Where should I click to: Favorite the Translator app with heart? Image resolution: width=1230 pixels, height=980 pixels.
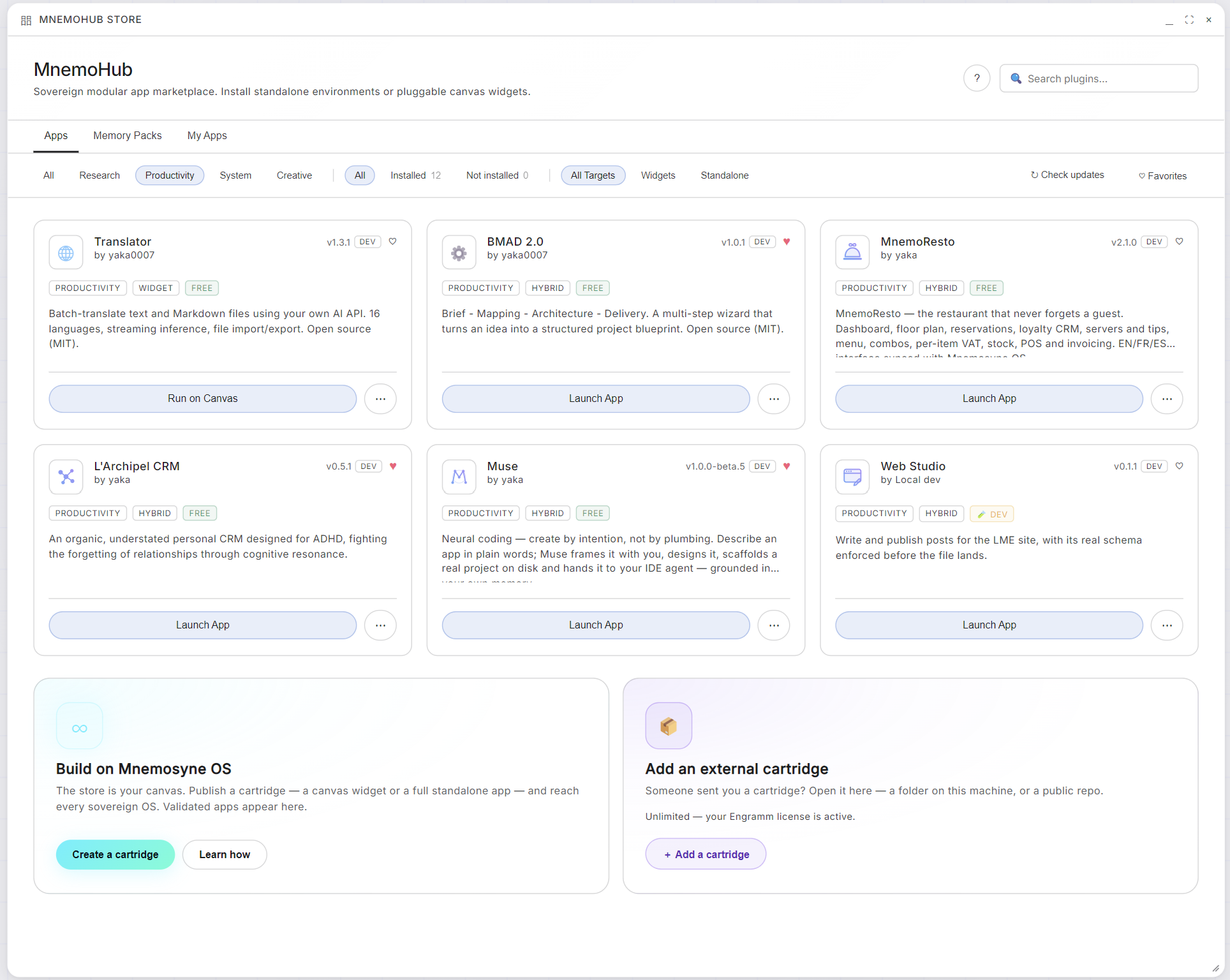(393, 241)
